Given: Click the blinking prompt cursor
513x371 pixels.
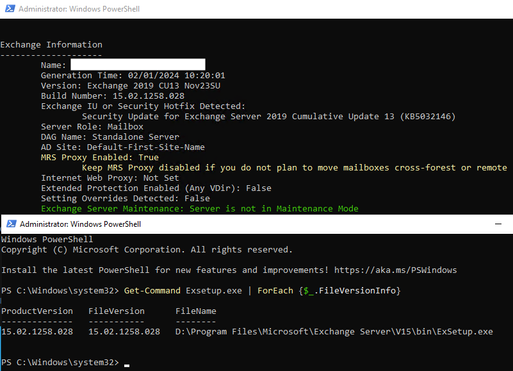Looking at the screenshot, I should (x=127, y=366).
